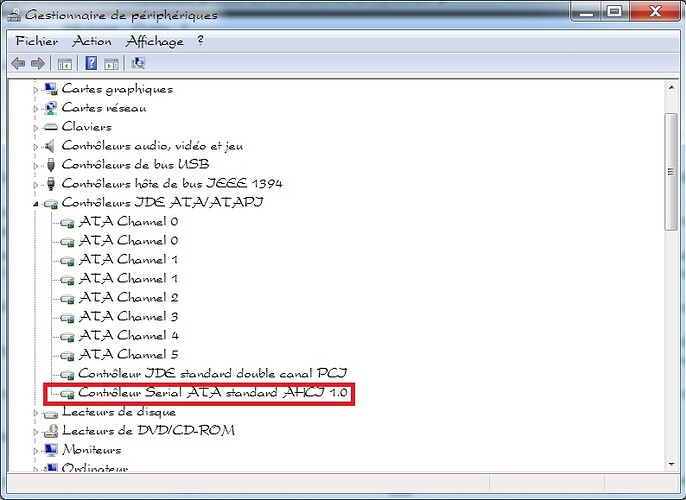
Task: Open the Affichage menu
Action: tap(154, 41)
